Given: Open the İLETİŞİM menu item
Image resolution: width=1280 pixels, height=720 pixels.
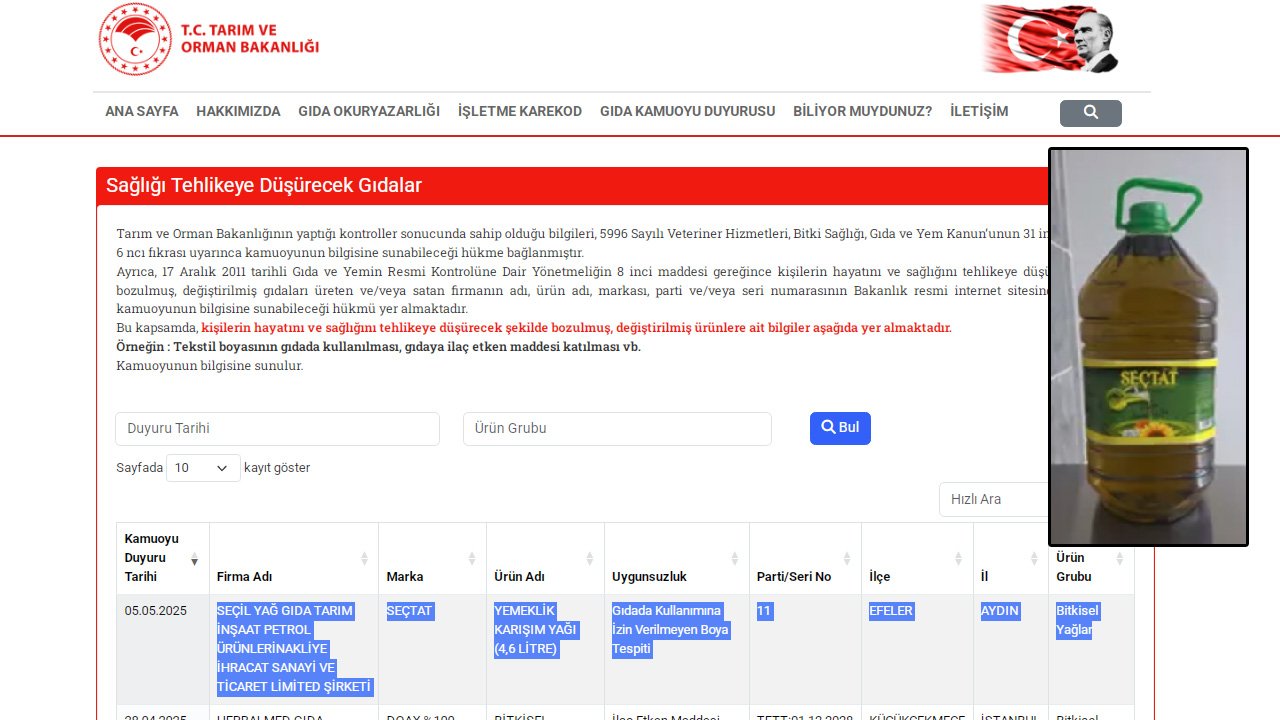Looking at the screenshot, I should 979,111.
